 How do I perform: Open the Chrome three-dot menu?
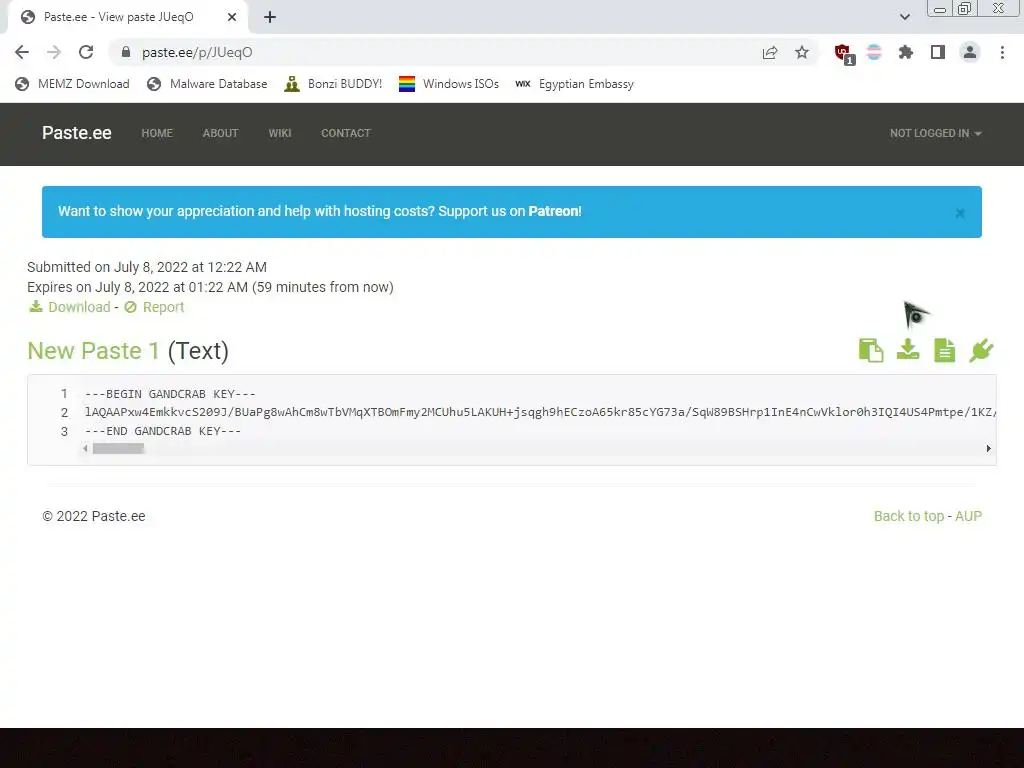click(1002, 52)
